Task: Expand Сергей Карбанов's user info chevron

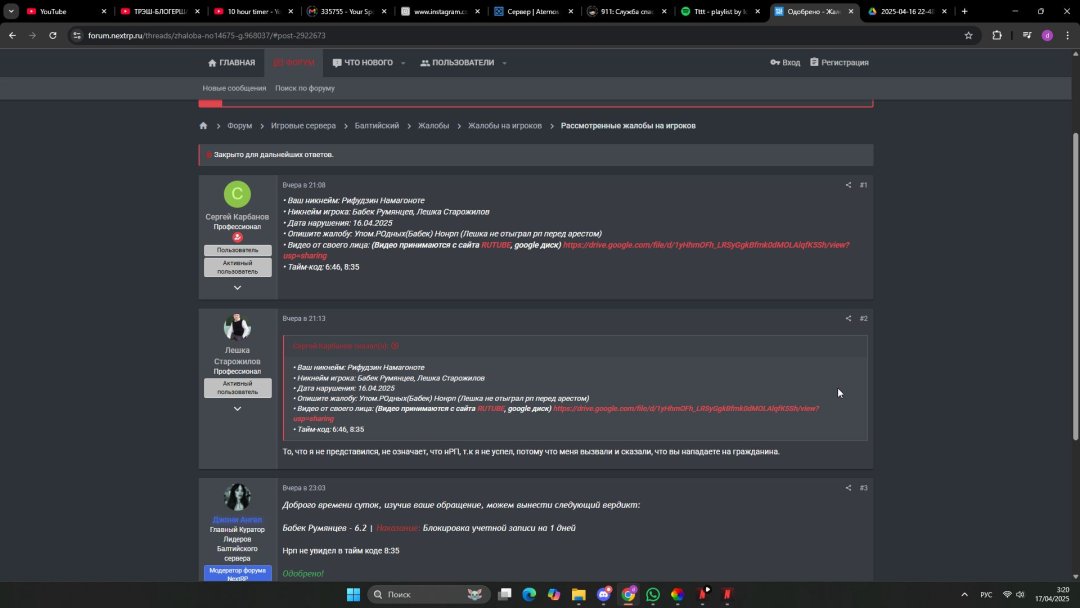Action: click(x=237, y=288)
